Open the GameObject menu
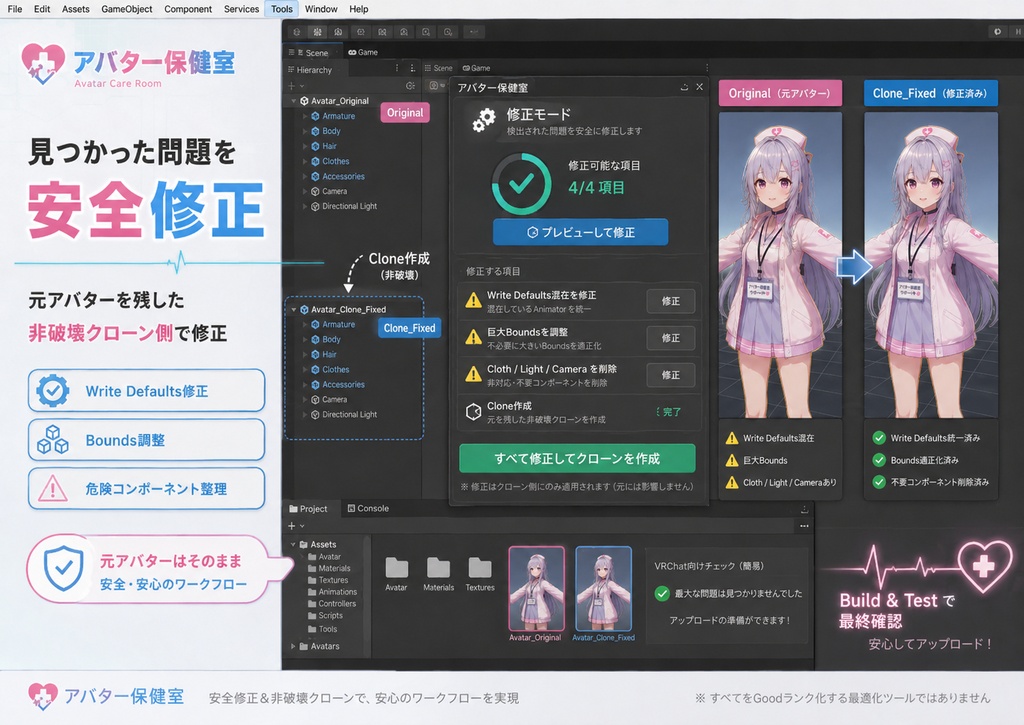This screenshot has height=725, width=1024. 127,9
